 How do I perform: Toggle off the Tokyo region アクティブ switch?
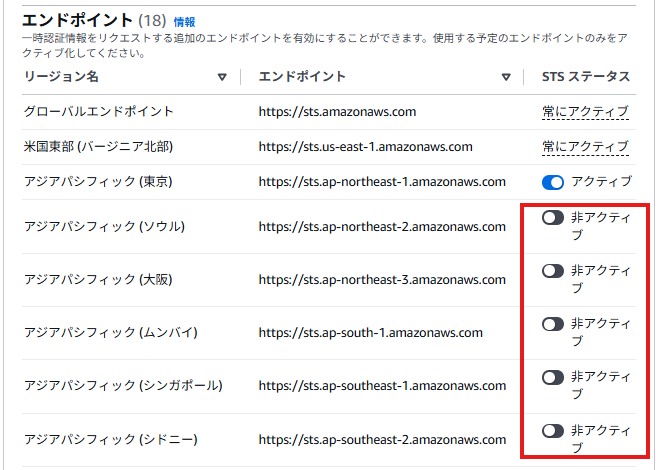tap(553, 182)
